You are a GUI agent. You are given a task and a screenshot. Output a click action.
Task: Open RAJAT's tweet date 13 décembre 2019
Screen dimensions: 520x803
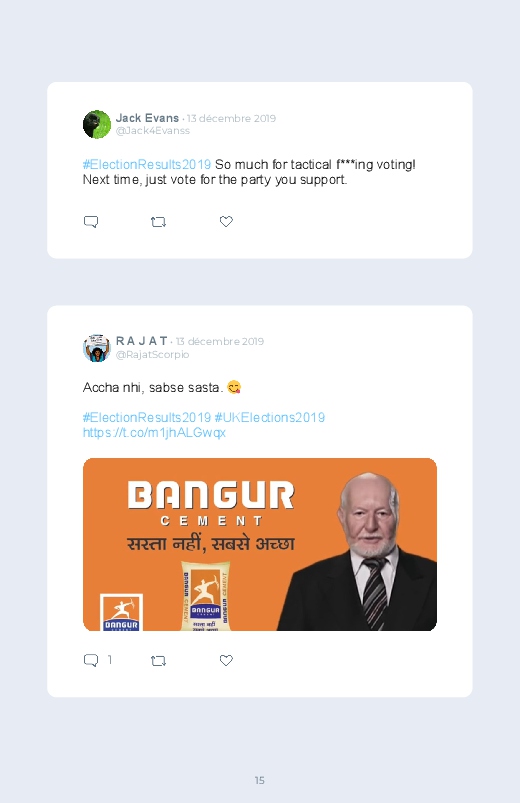pos(220,341)
